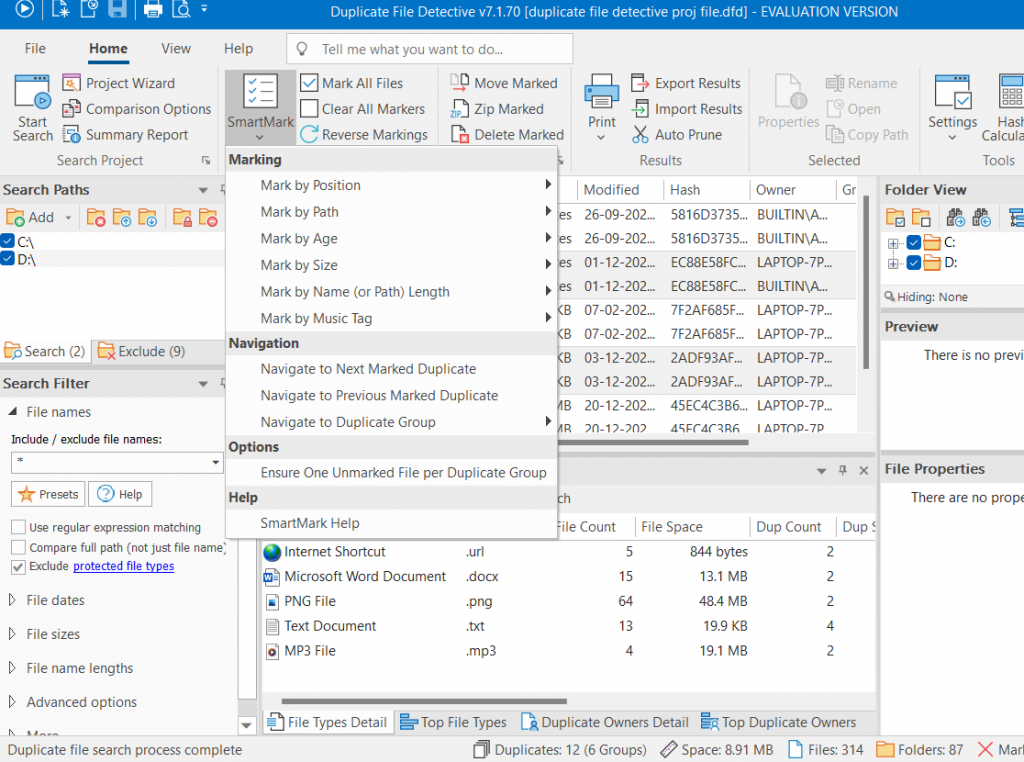
Task: Check the Mark All Files checkbox
Action: click(x=309, y=83)
